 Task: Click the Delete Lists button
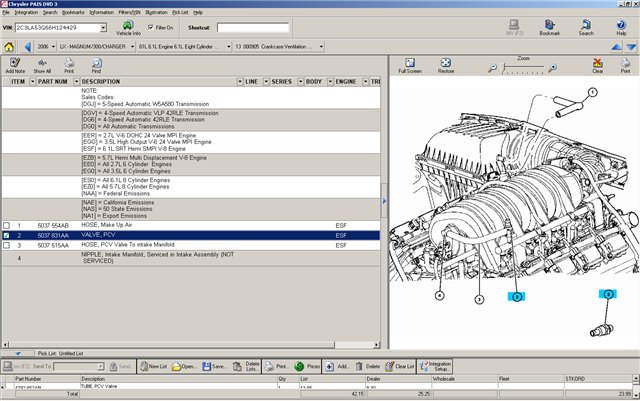(x=246, y=366)
